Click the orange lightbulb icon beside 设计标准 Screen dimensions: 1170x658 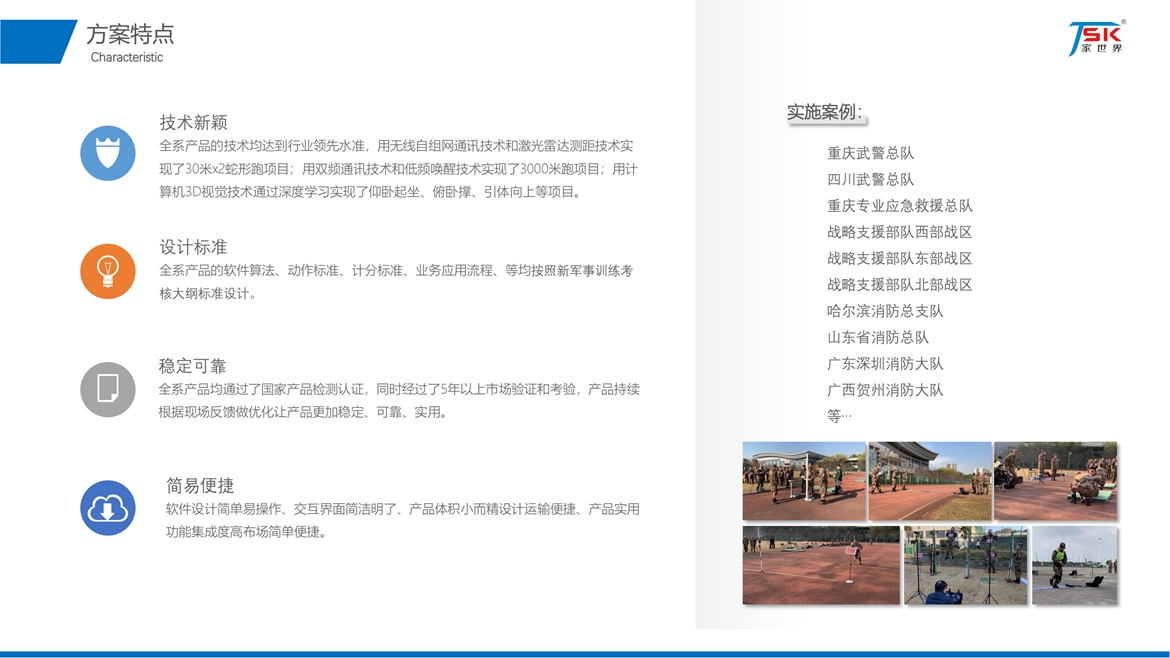pyautogui.click(x=108, y=271)
